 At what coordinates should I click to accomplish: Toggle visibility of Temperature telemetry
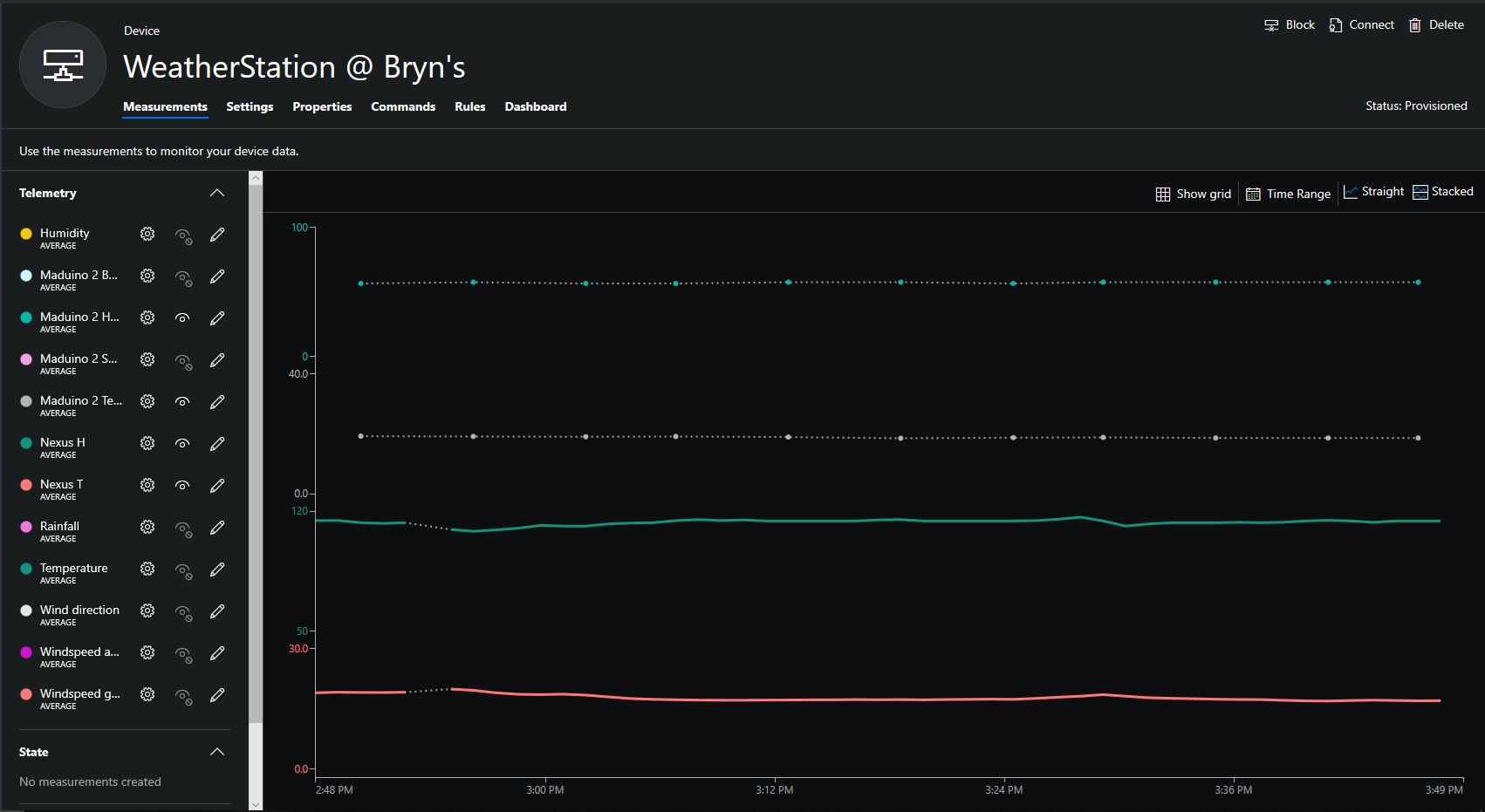[x=183, y=570]
